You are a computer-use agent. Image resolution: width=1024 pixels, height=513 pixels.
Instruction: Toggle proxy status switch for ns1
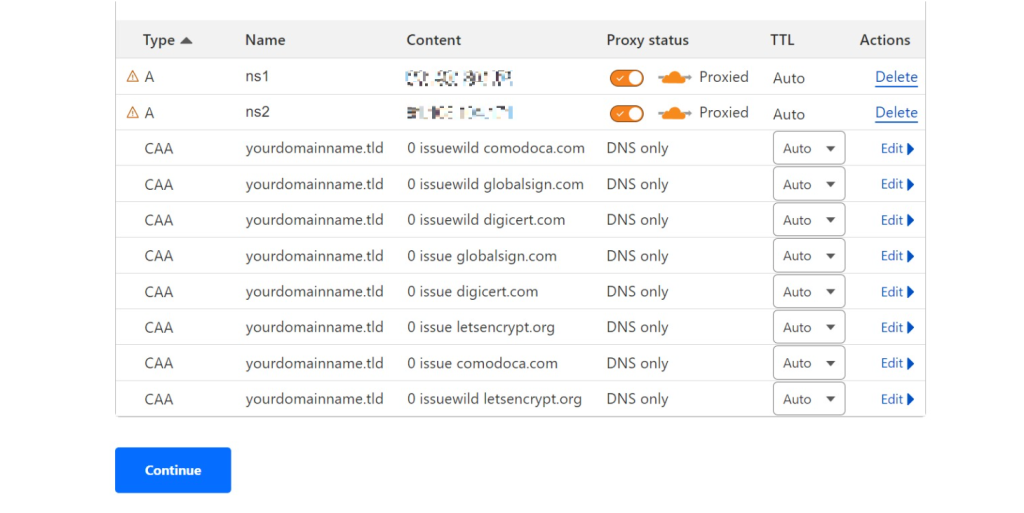coord(627,78)
